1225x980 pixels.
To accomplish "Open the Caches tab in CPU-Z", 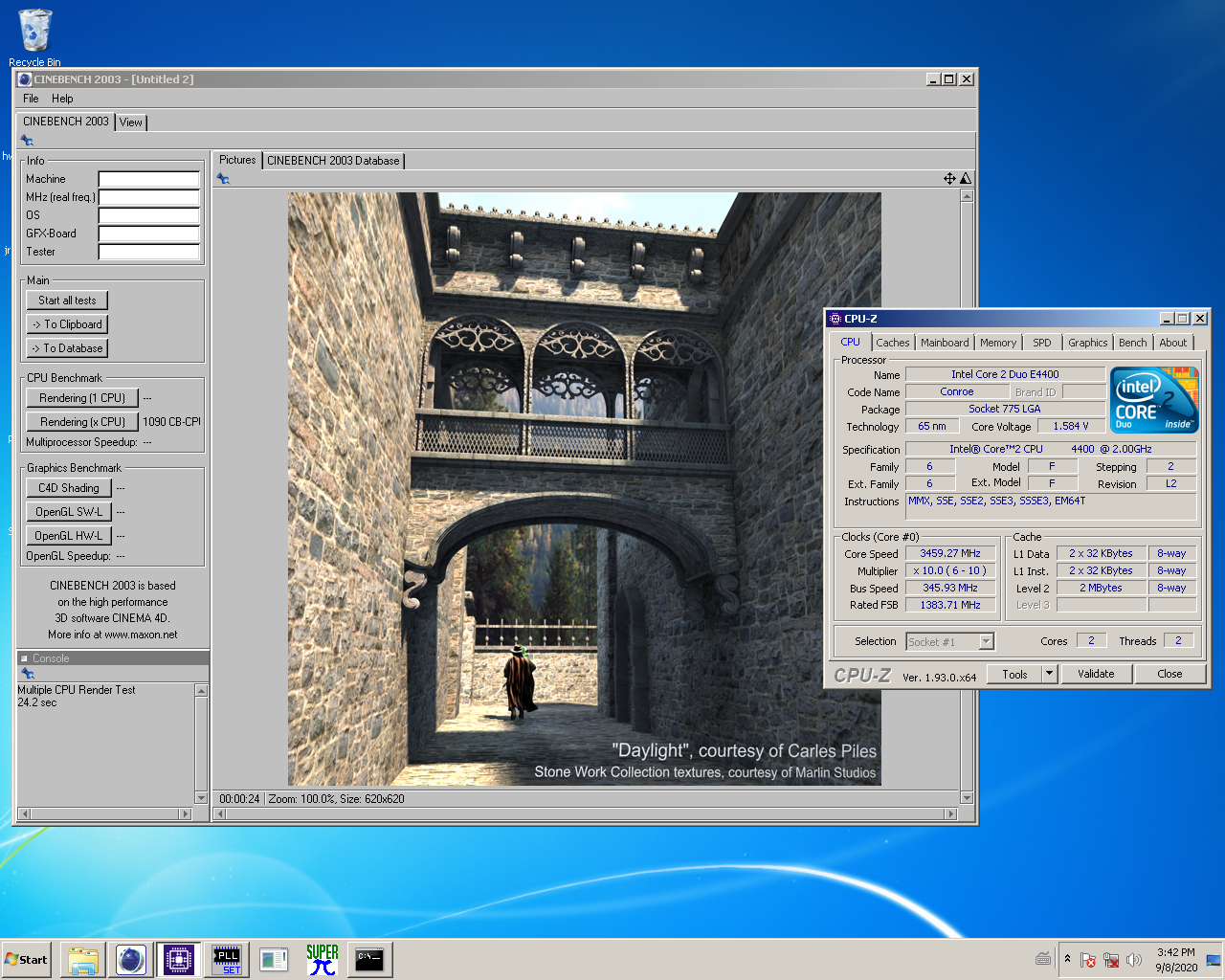I will pos(893,343).
